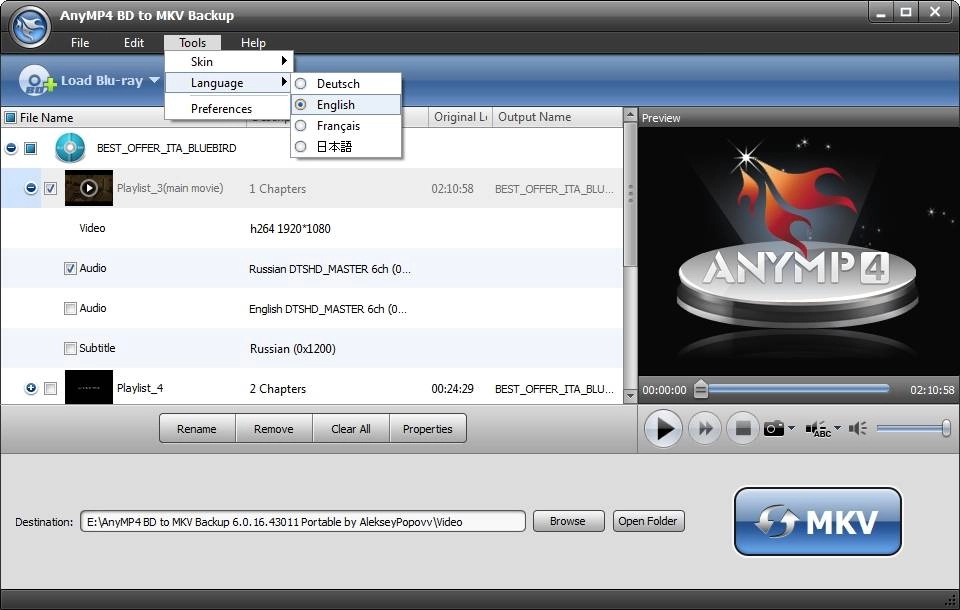Click the Clear All button
The height and width of the screenshot is (610, 960).
[351, 428]
